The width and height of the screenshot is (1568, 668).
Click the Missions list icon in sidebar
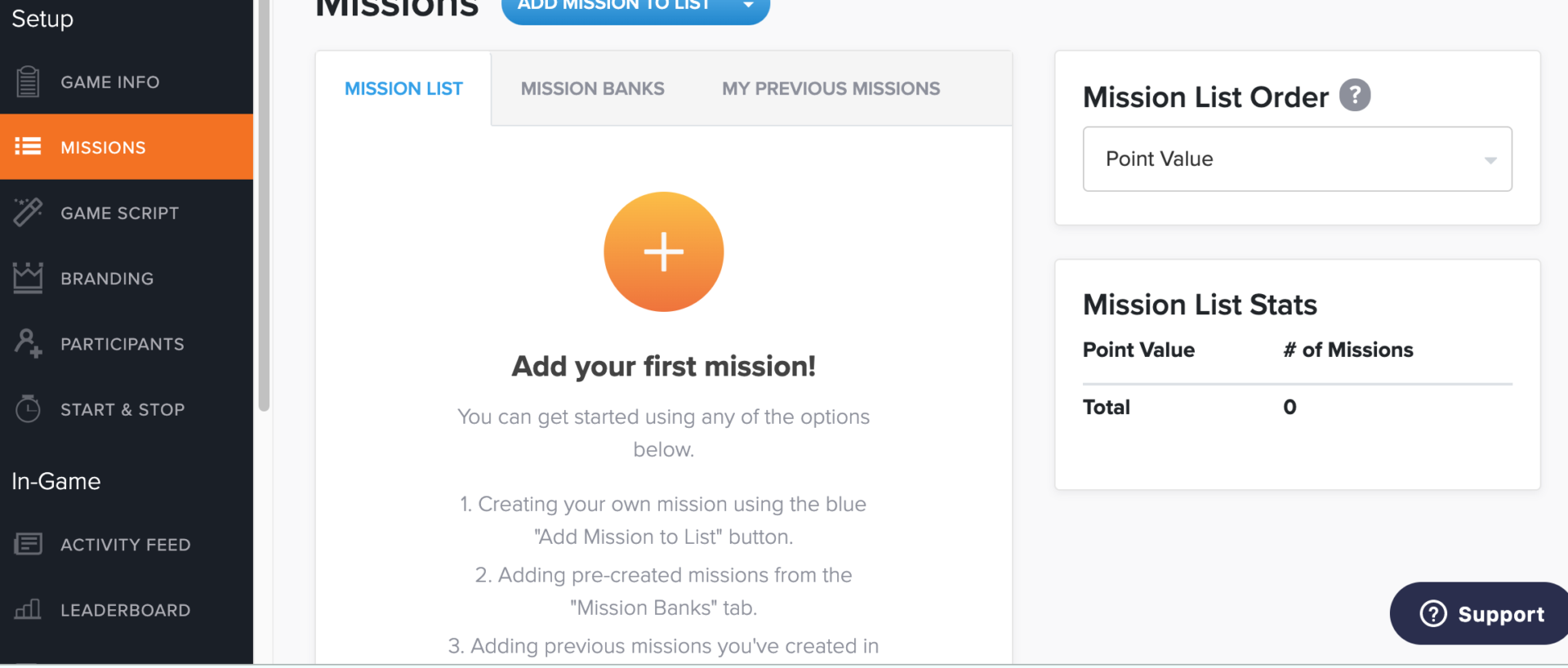(28, 147)
